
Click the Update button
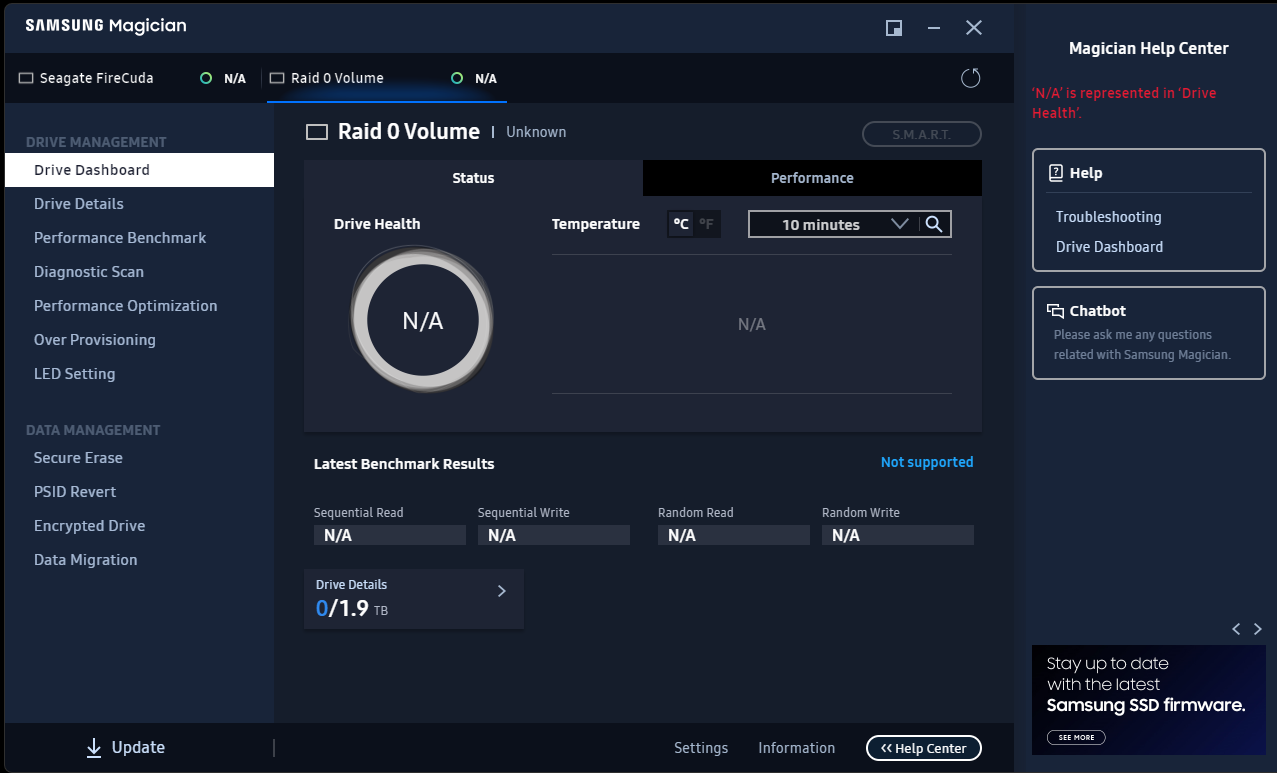(125, 748)
